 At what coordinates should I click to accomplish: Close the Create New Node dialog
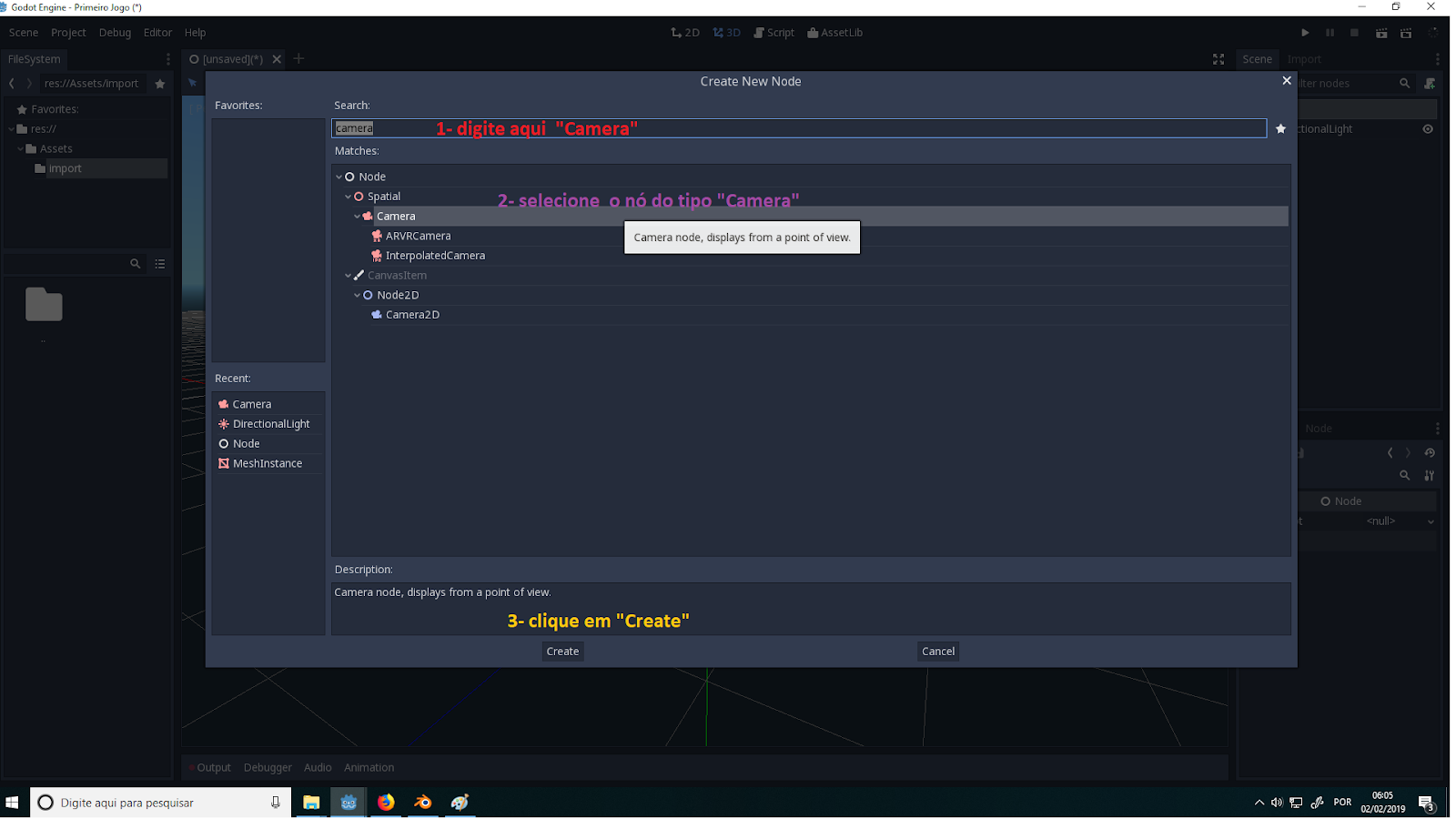click(1287, 81)
